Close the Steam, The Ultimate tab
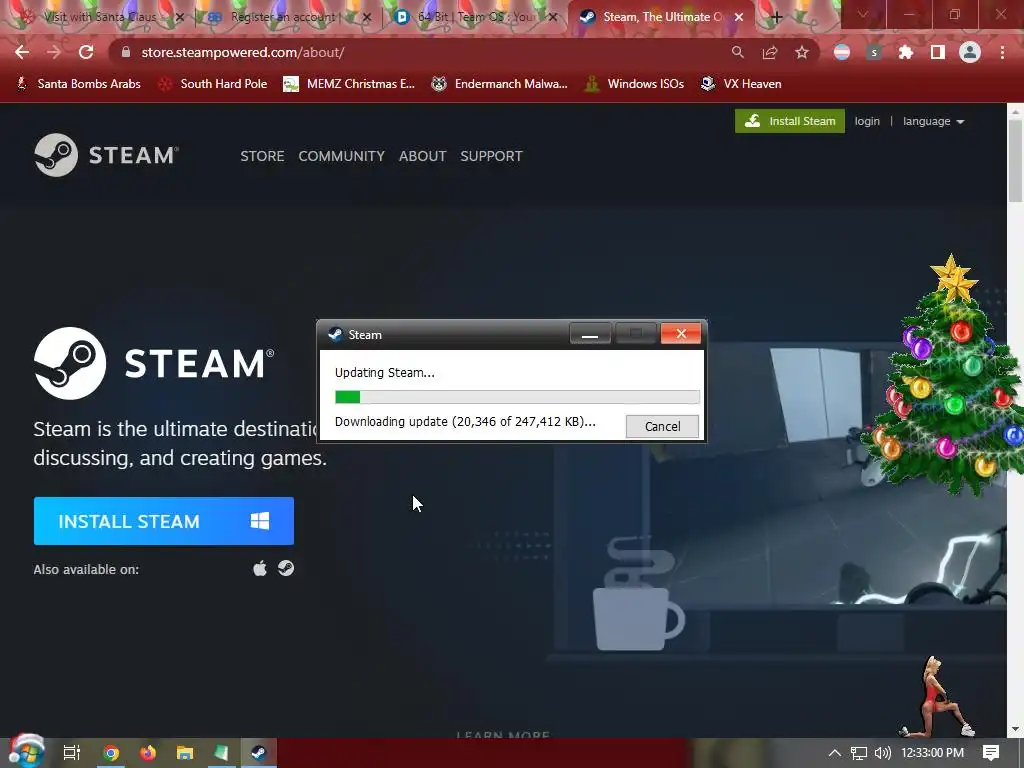 tap(739, 18)
